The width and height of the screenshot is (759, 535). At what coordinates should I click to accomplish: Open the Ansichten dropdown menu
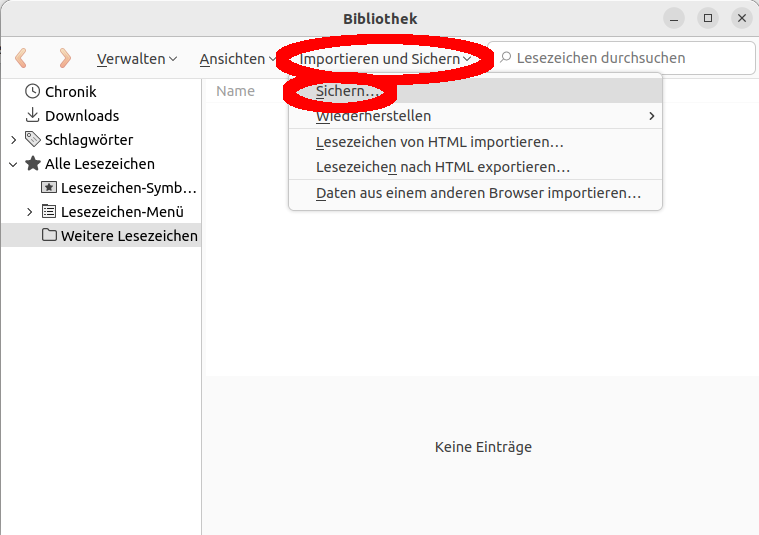237,59
